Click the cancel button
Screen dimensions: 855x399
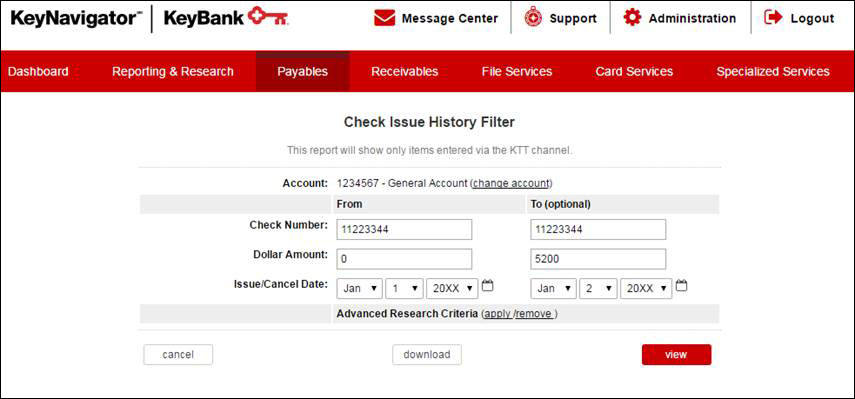[178, 354]
